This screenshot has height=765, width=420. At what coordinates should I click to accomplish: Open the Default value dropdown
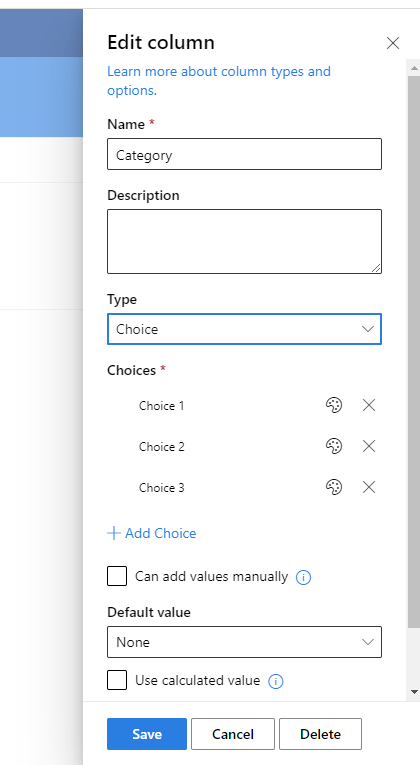point(244,642)
